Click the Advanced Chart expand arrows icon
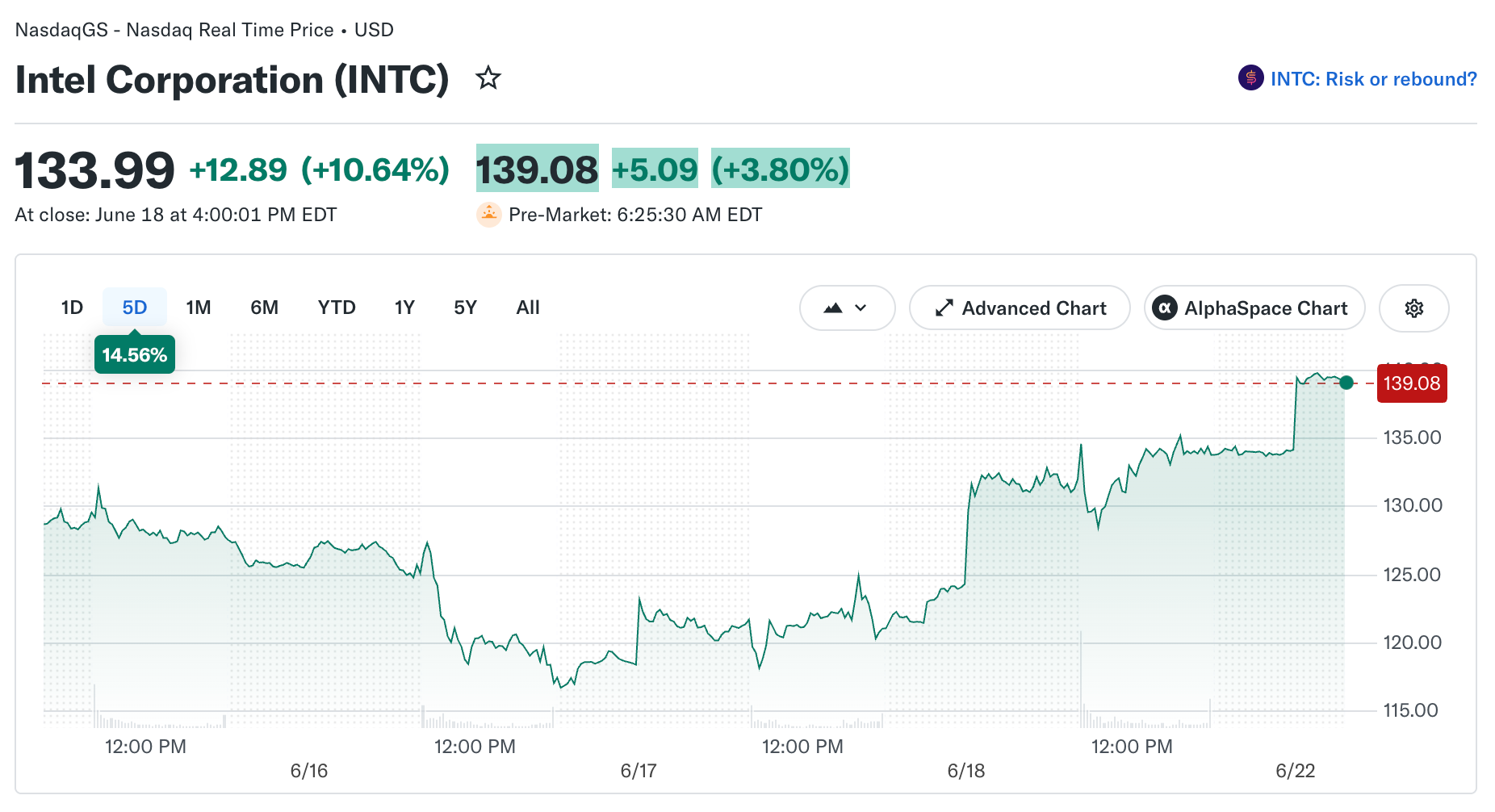The height and width of the screenshot is (812, 1495). (x=944, y=308)
